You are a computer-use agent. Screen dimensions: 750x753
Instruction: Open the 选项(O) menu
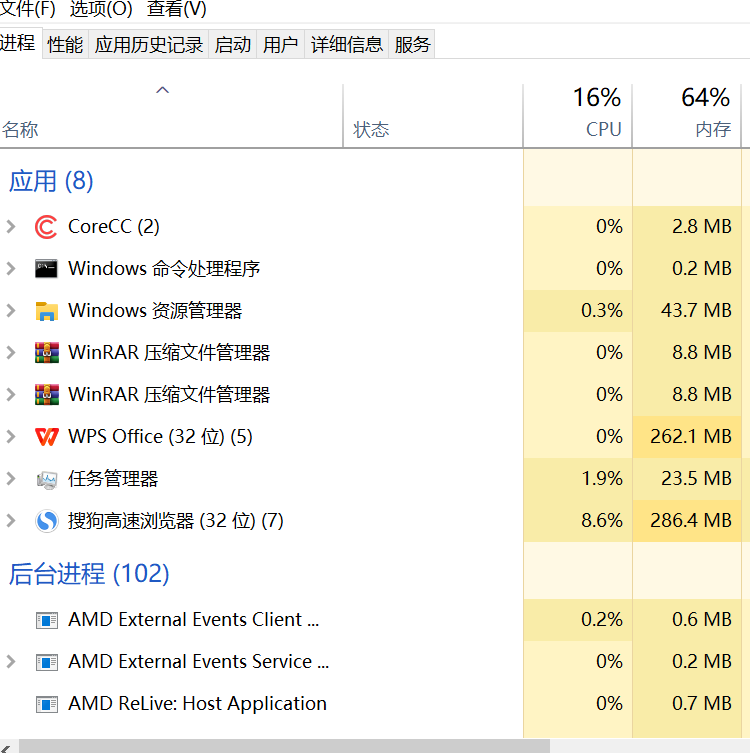pos(101,9)
